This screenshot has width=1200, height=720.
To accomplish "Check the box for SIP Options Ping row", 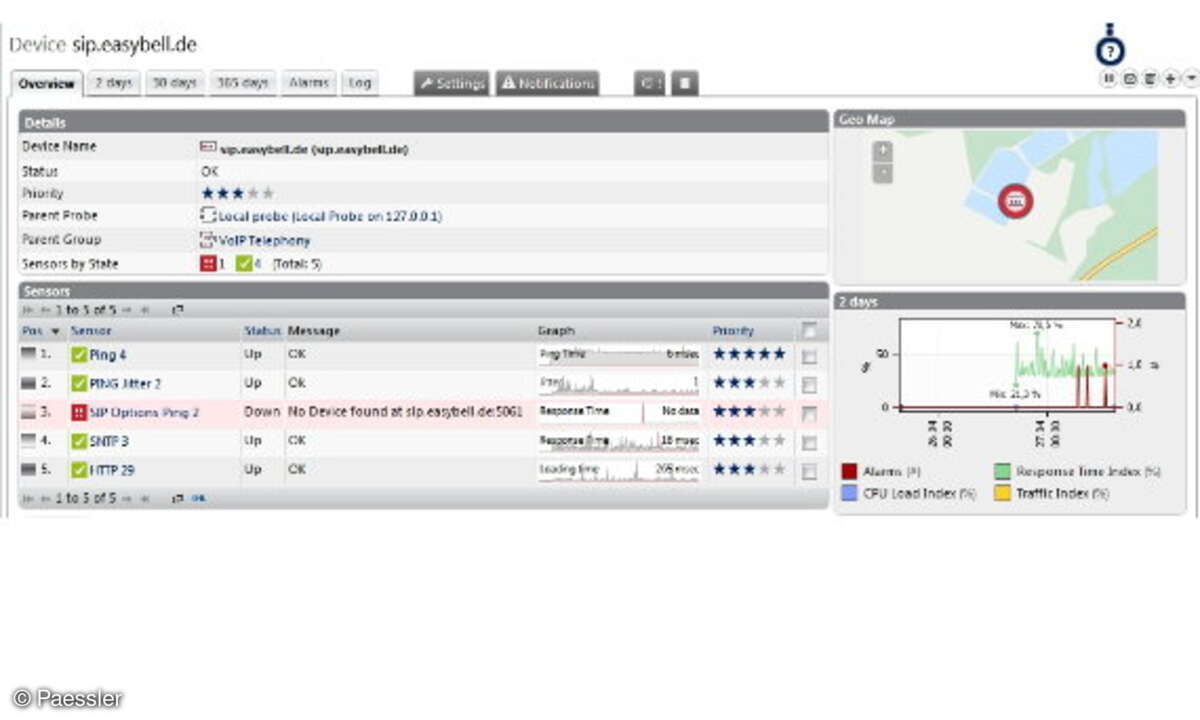I will 809,413.
